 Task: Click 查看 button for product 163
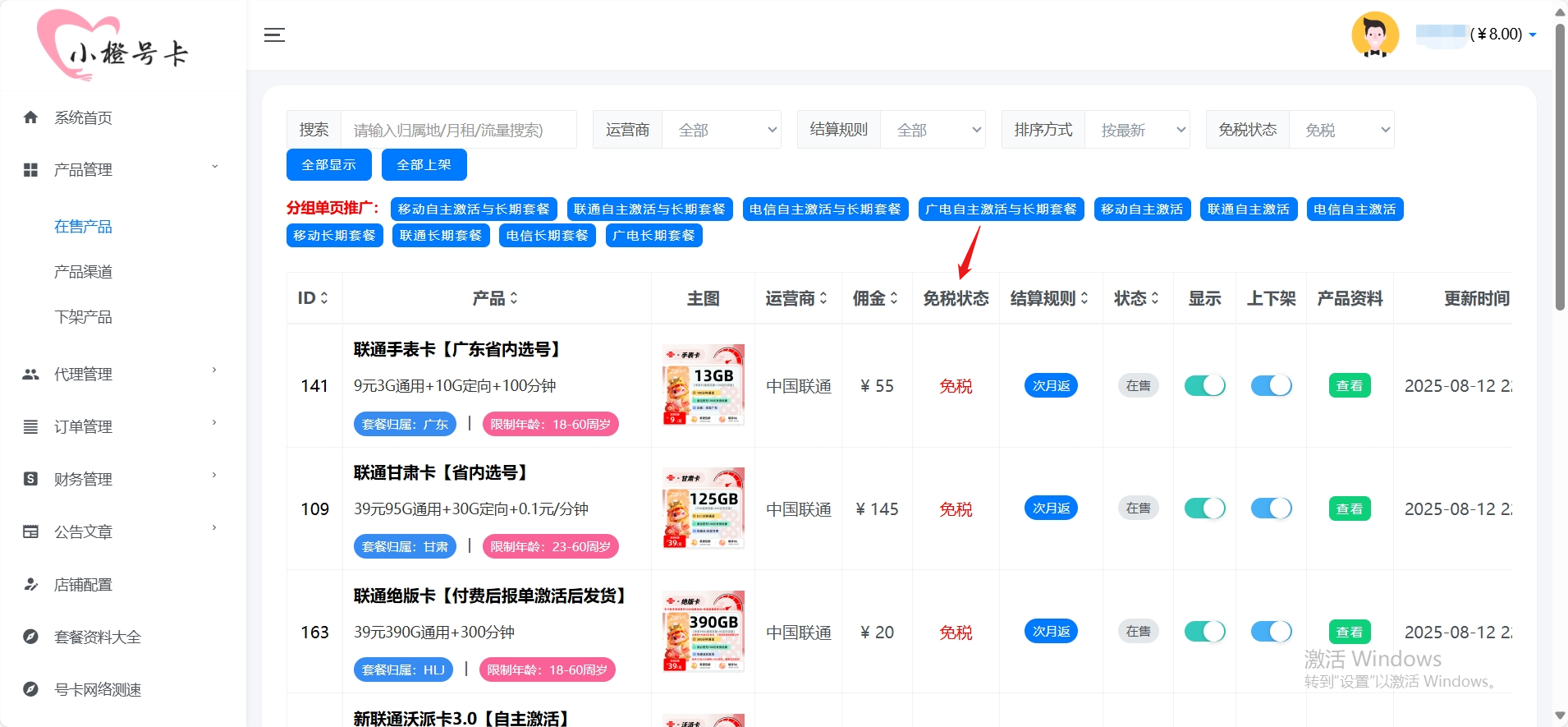pos(1349,631)
